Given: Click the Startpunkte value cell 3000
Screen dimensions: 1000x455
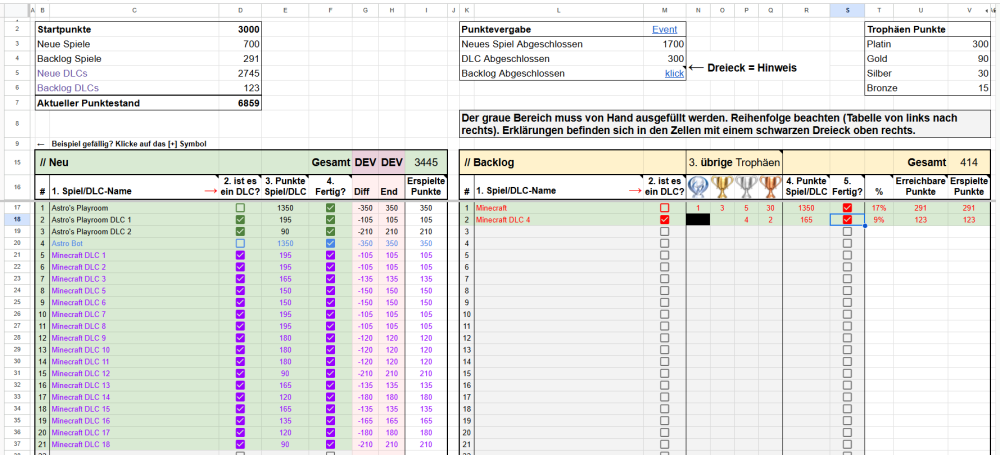Looking at the screenshot, I should pos(249,30).
